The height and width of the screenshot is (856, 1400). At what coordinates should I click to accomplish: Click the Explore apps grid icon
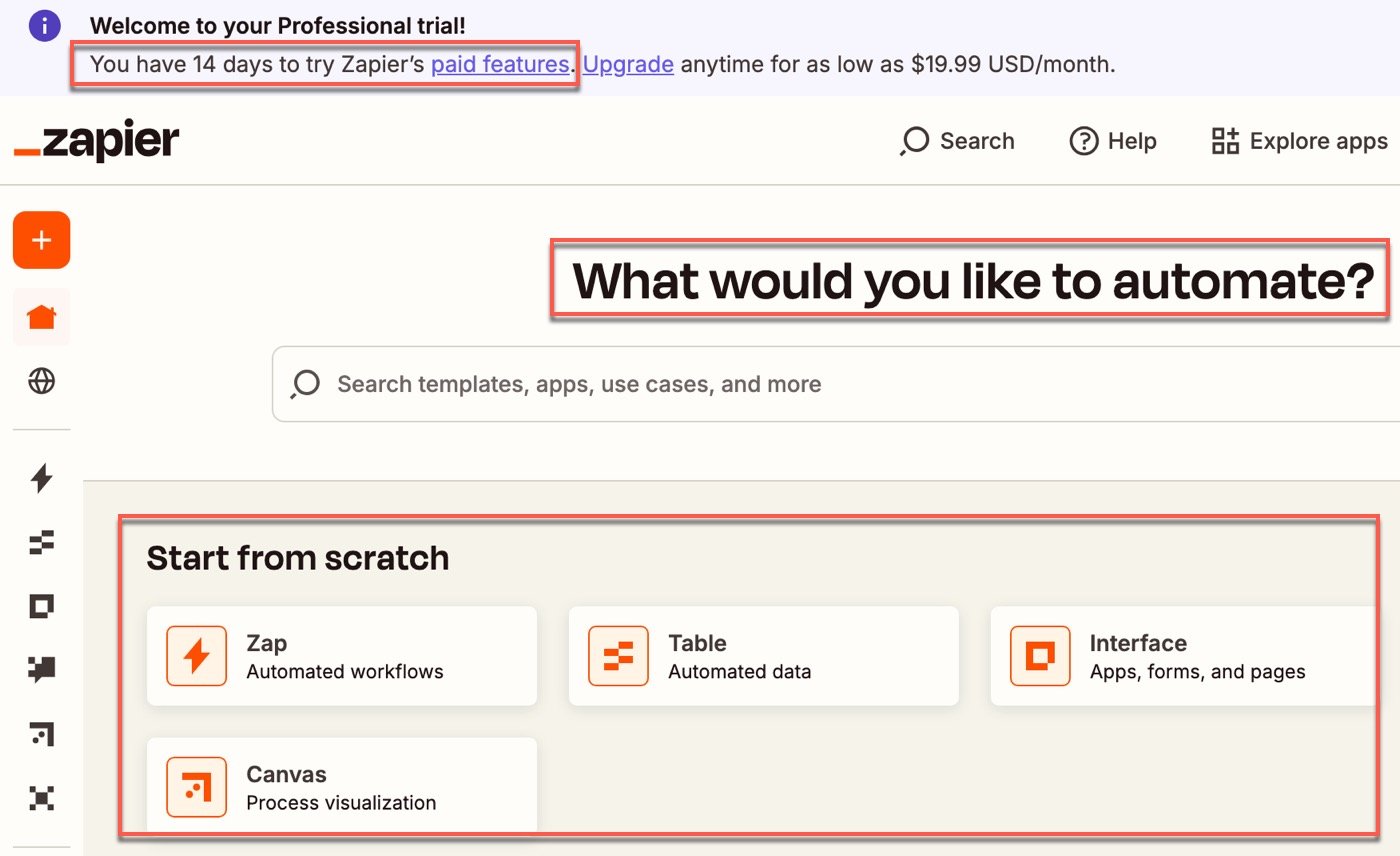click(x=1225, y=141)
